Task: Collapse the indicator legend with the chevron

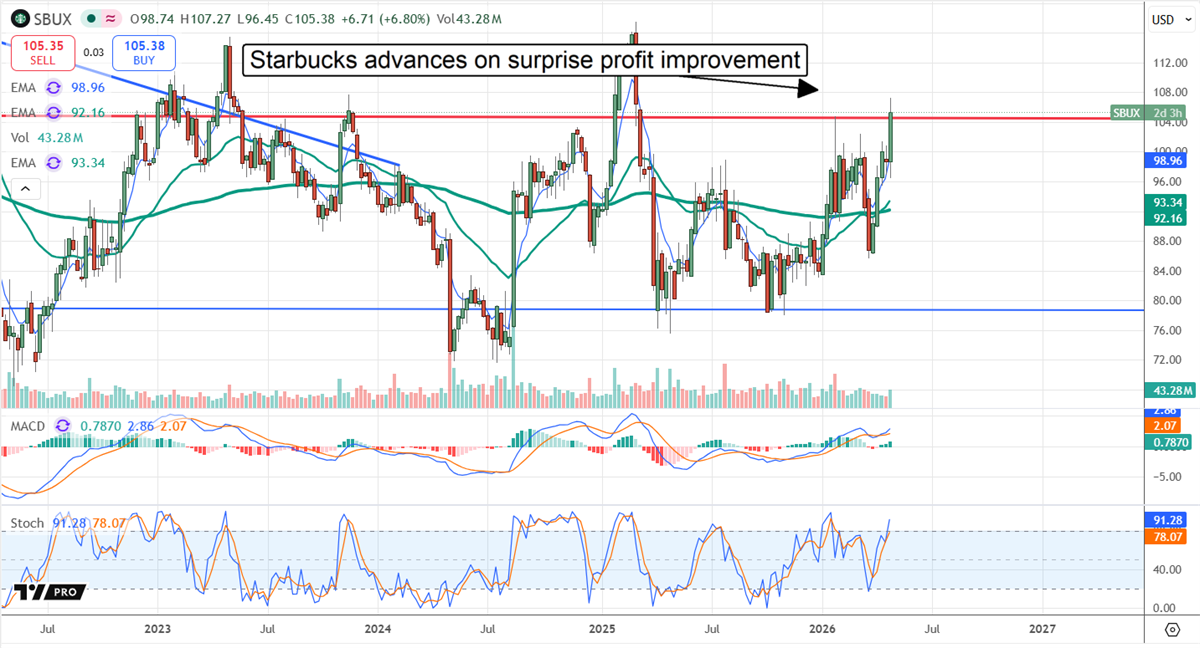Action: (26, 189)
